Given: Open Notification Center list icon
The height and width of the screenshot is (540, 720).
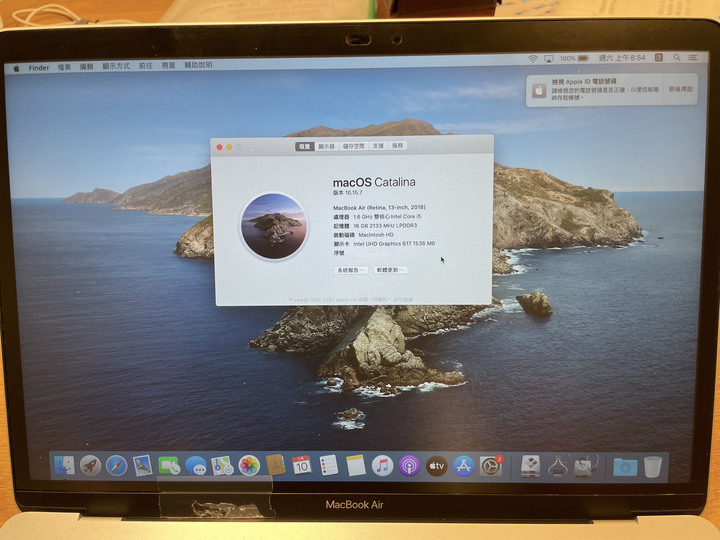Looking at the screenshot, I should (x=692, y=57).
